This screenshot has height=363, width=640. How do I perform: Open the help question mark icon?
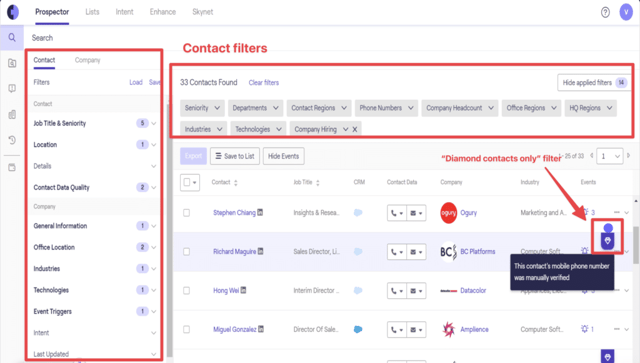click(605, 12)
